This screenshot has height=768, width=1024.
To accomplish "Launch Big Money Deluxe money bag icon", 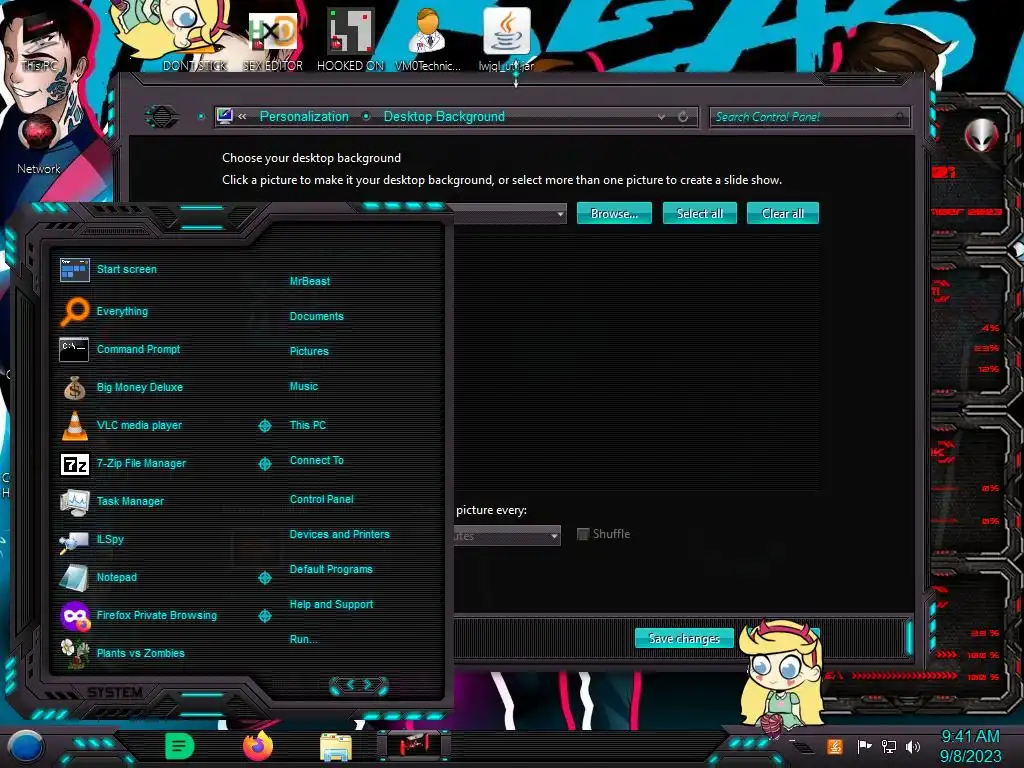I will pos(74,387).
